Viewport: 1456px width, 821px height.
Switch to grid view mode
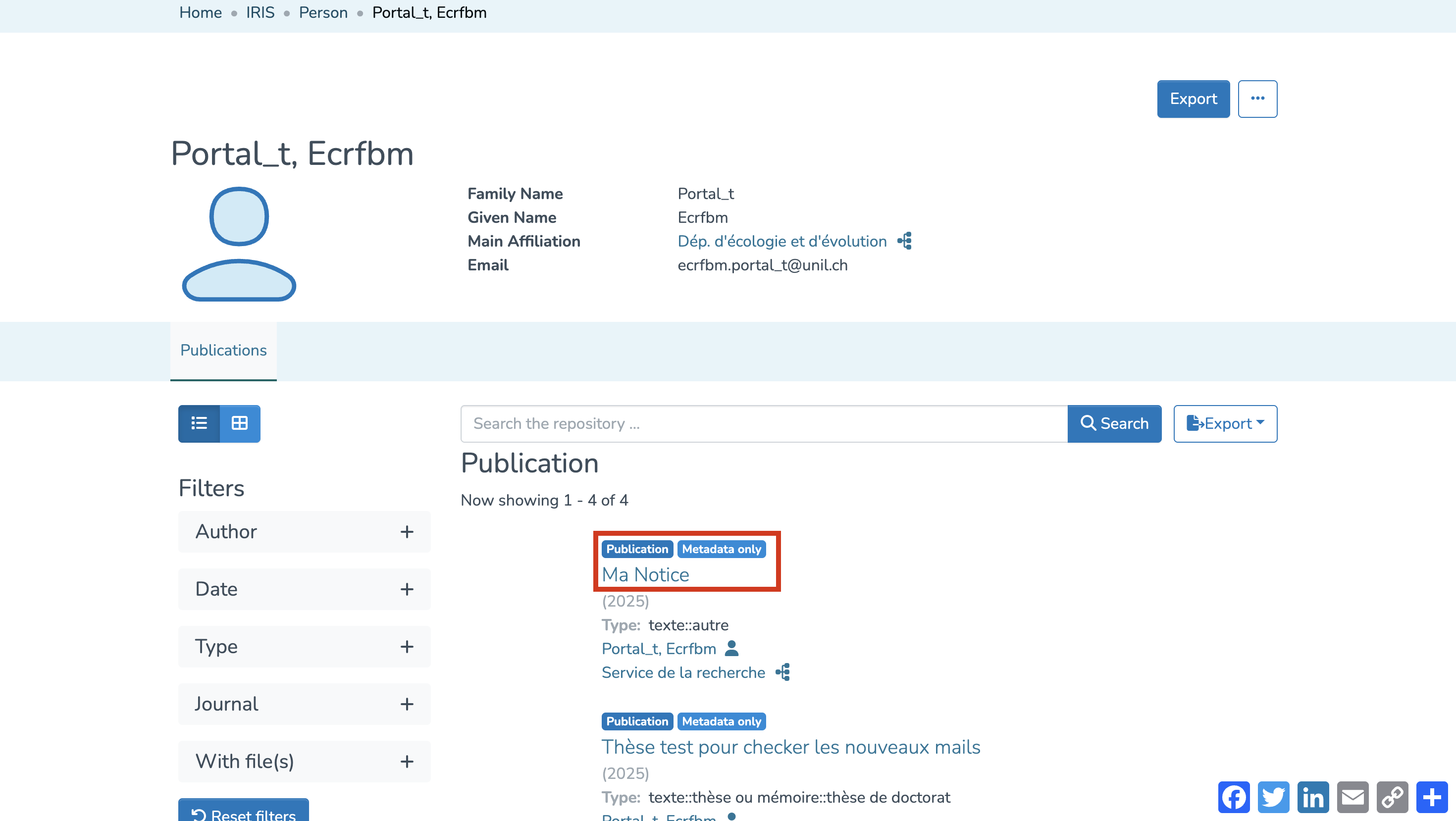(240, 423)
